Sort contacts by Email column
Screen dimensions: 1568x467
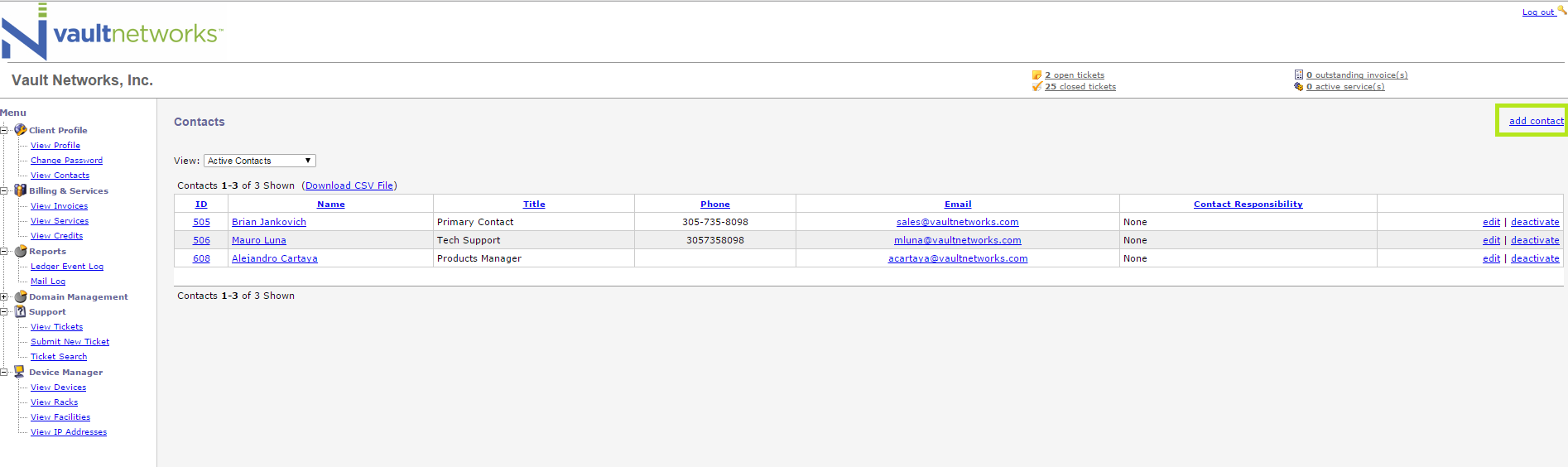pos(958,205)
